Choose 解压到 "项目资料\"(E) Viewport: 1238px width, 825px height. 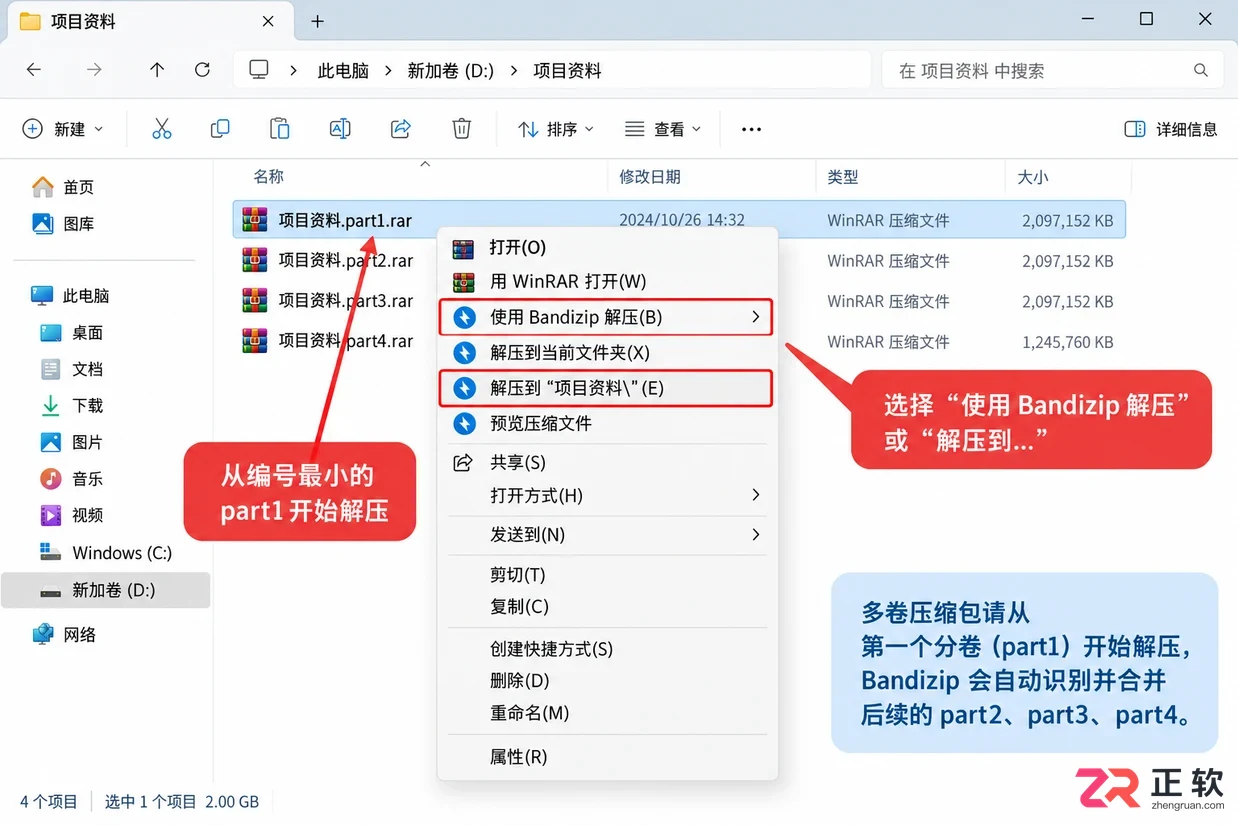click(606, 388)
